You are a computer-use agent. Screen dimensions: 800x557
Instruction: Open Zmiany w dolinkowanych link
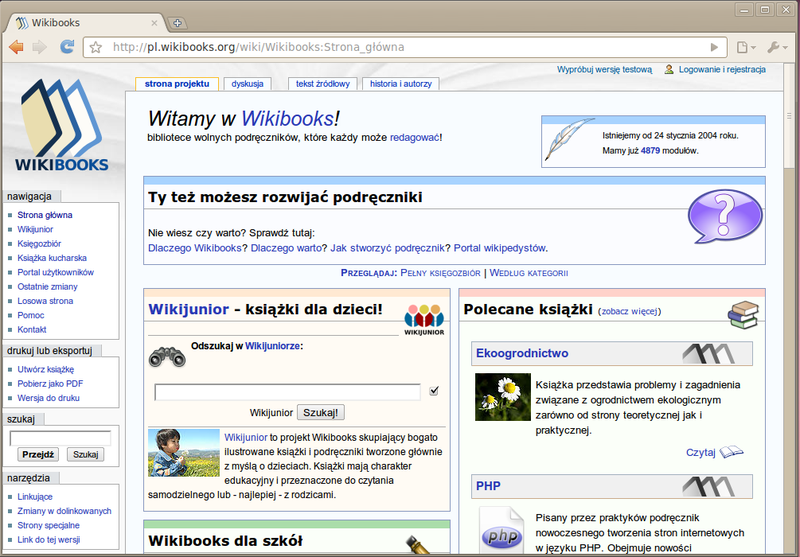64,511
